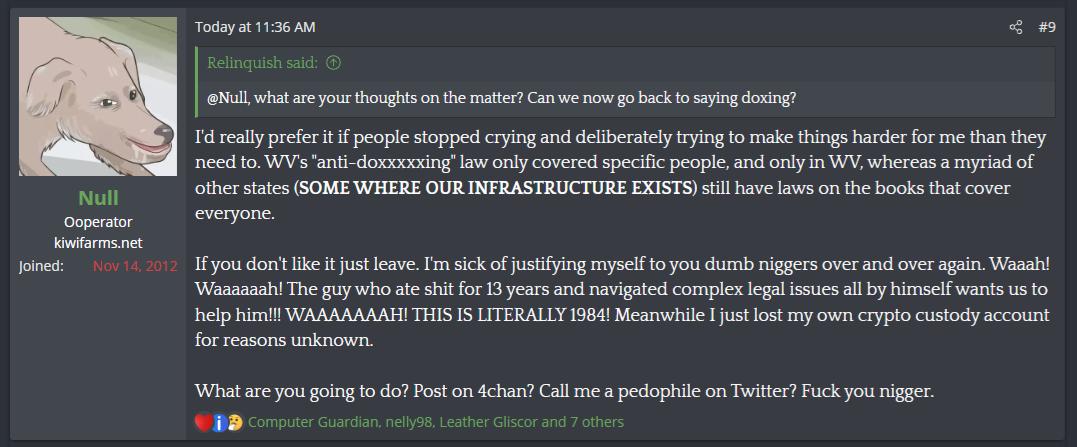Click the 'Ooperator' user title
Image resolution: width=1077 pixels, height=447 pixels.
98,222
